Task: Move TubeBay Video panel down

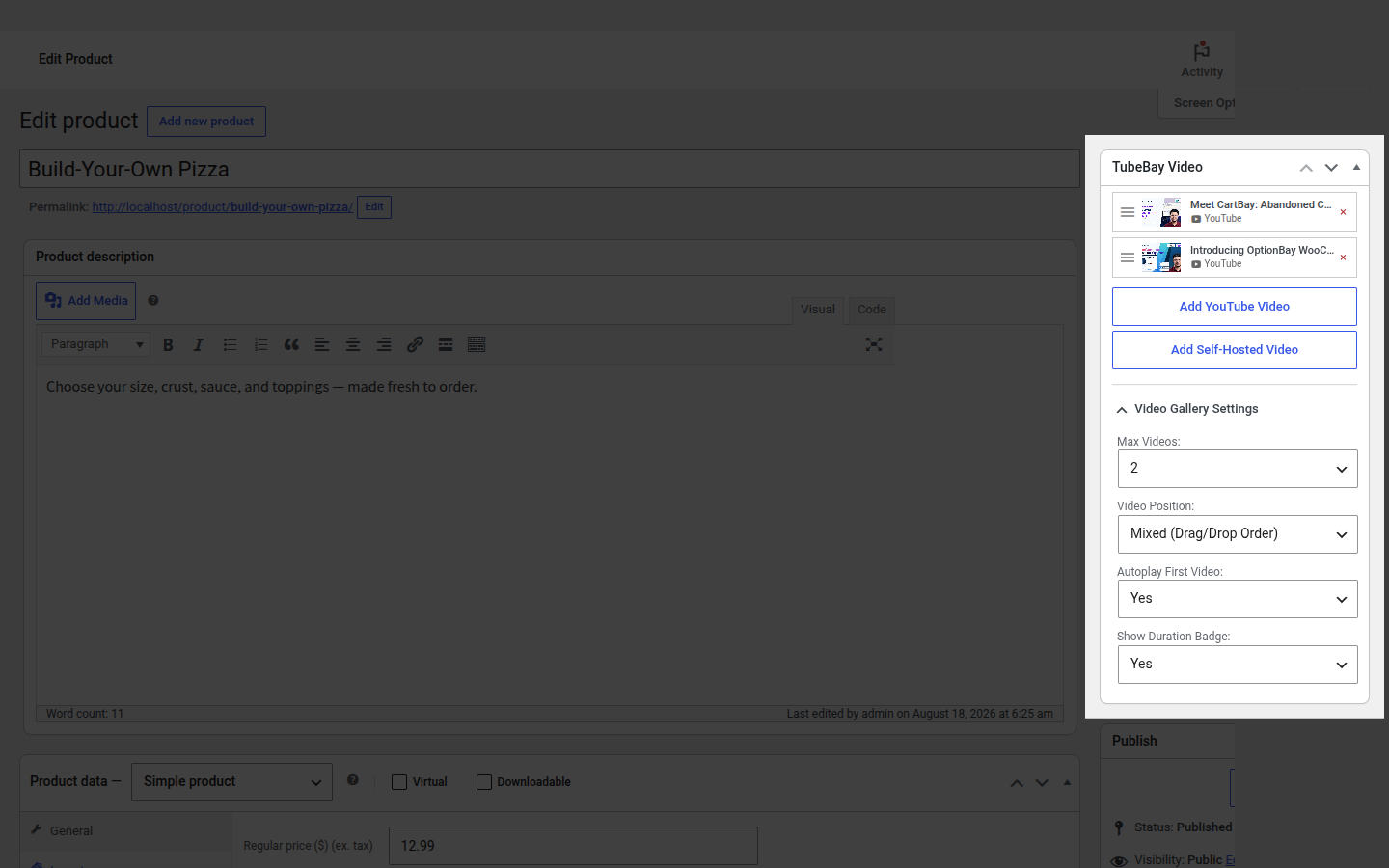Action: pos(1331,168)
